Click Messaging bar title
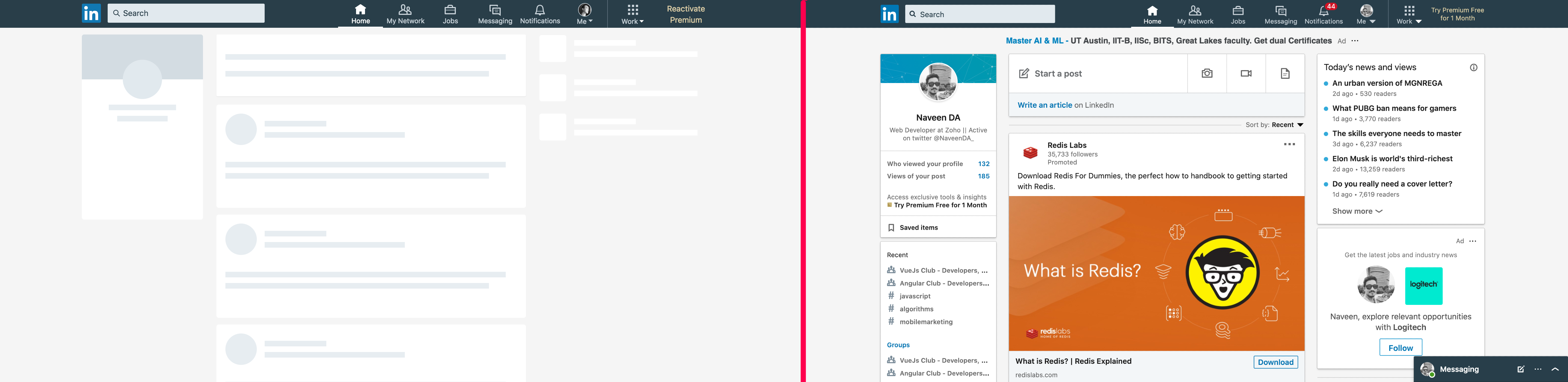This screenshot has height=382, width=1568. coord(1459,369)
